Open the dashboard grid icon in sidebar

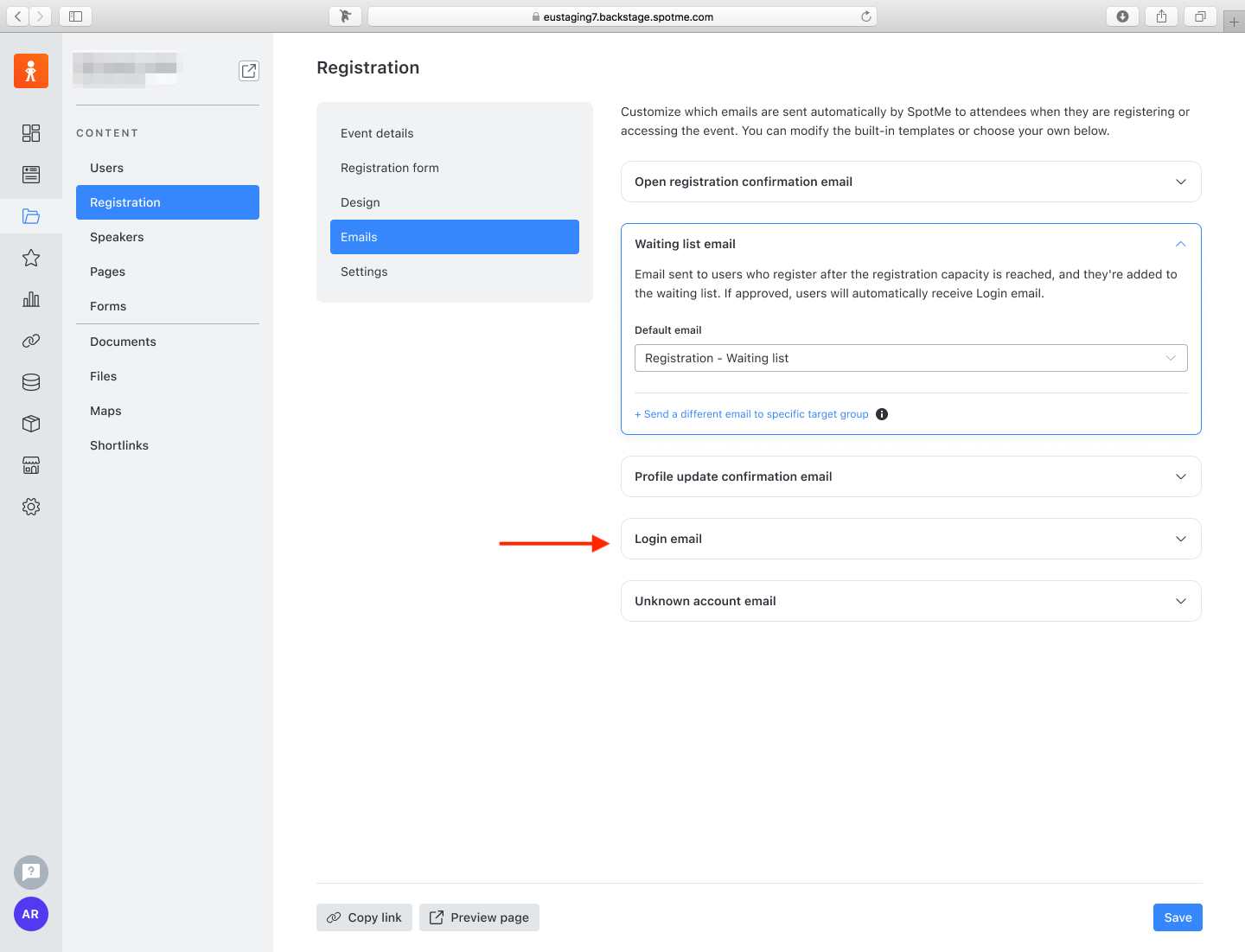click(x=31, y=133)
